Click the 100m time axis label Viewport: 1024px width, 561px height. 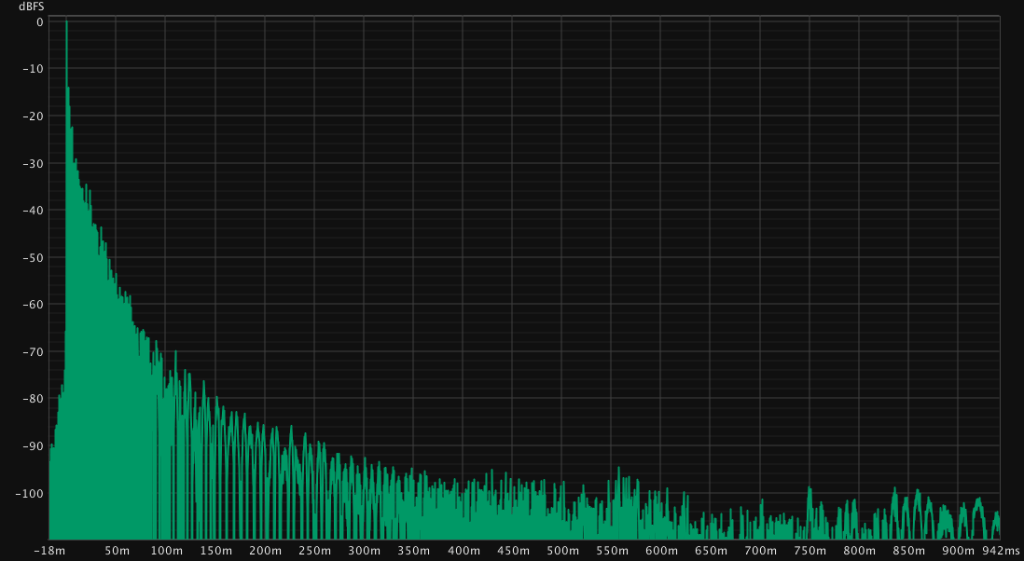166,551
